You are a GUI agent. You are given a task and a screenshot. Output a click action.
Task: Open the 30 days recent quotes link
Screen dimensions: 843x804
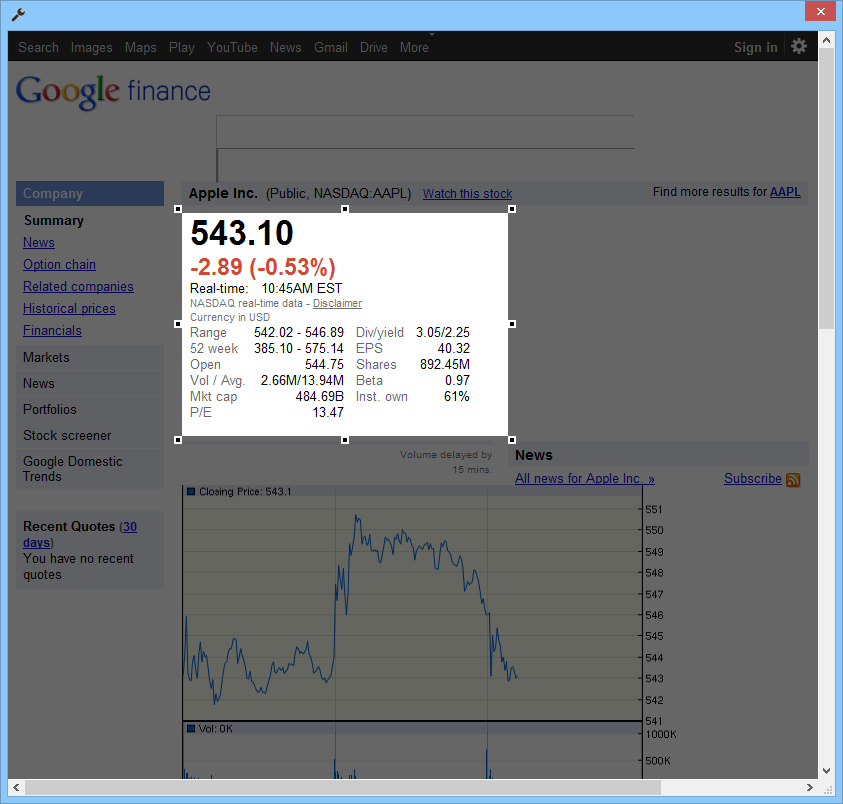tap(128, 526)
